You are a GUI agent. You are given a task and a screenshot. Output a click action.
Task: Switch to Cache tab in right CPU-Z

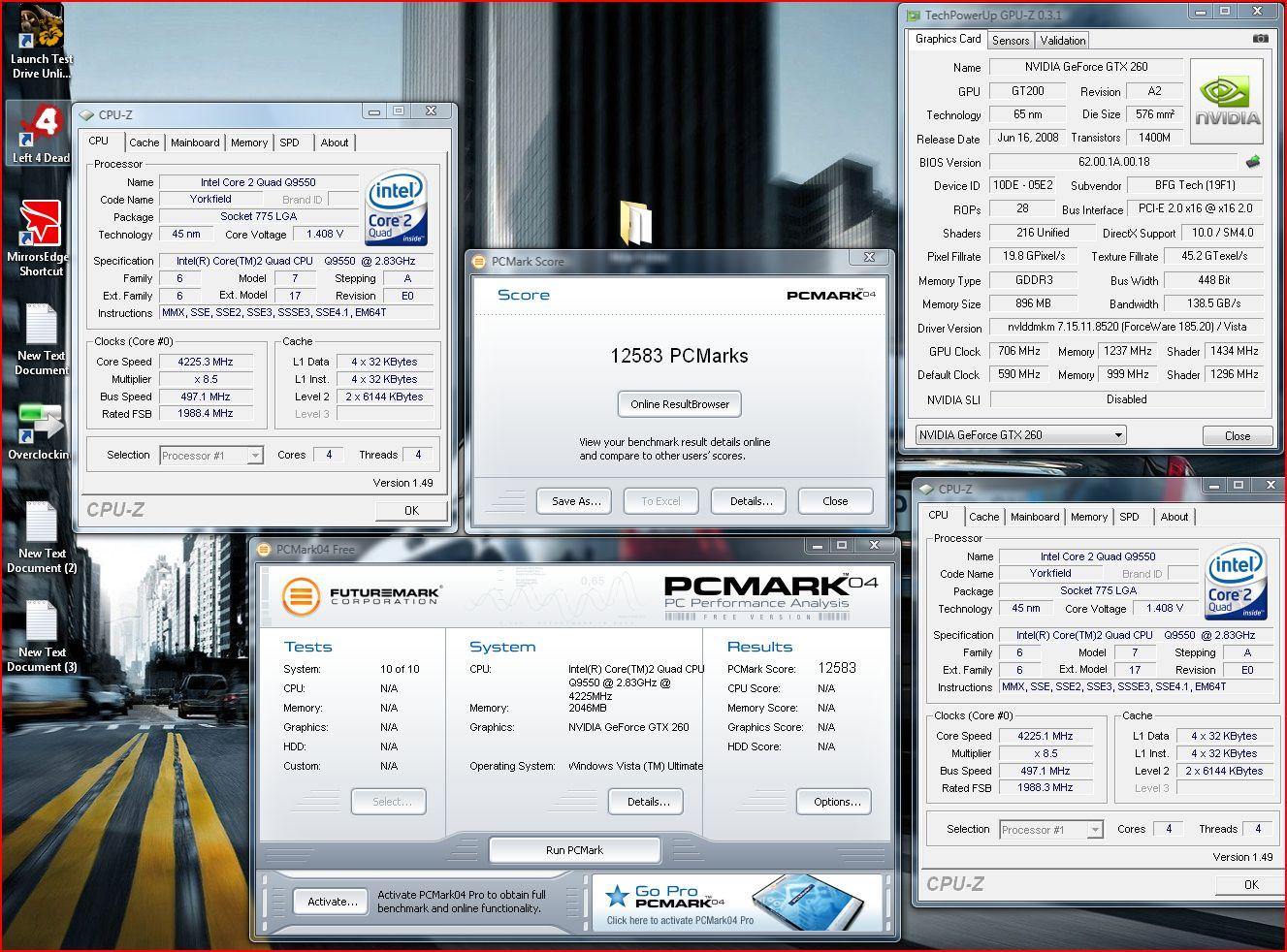(983, 517)
